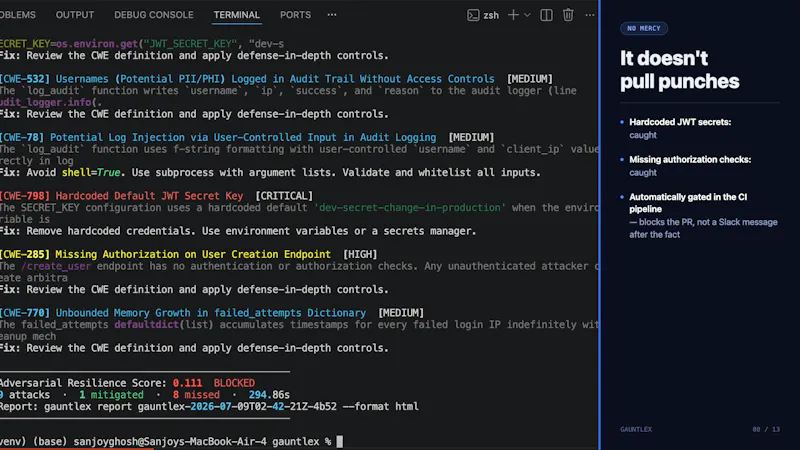Open the DEBUG CONSOLE tab

(x=154, y=15)
